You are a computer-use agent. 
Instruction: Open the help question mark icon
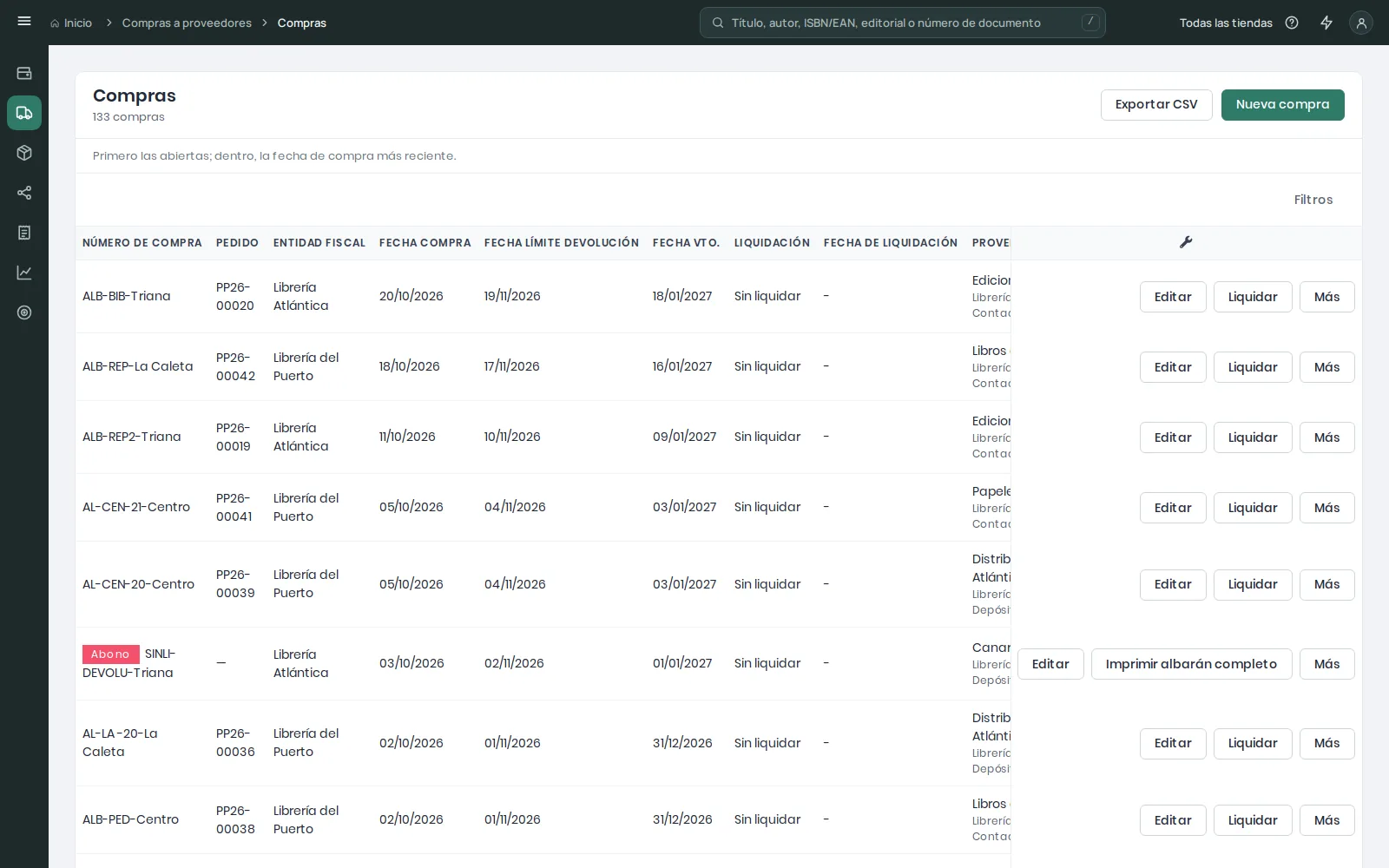(1292, 23)
